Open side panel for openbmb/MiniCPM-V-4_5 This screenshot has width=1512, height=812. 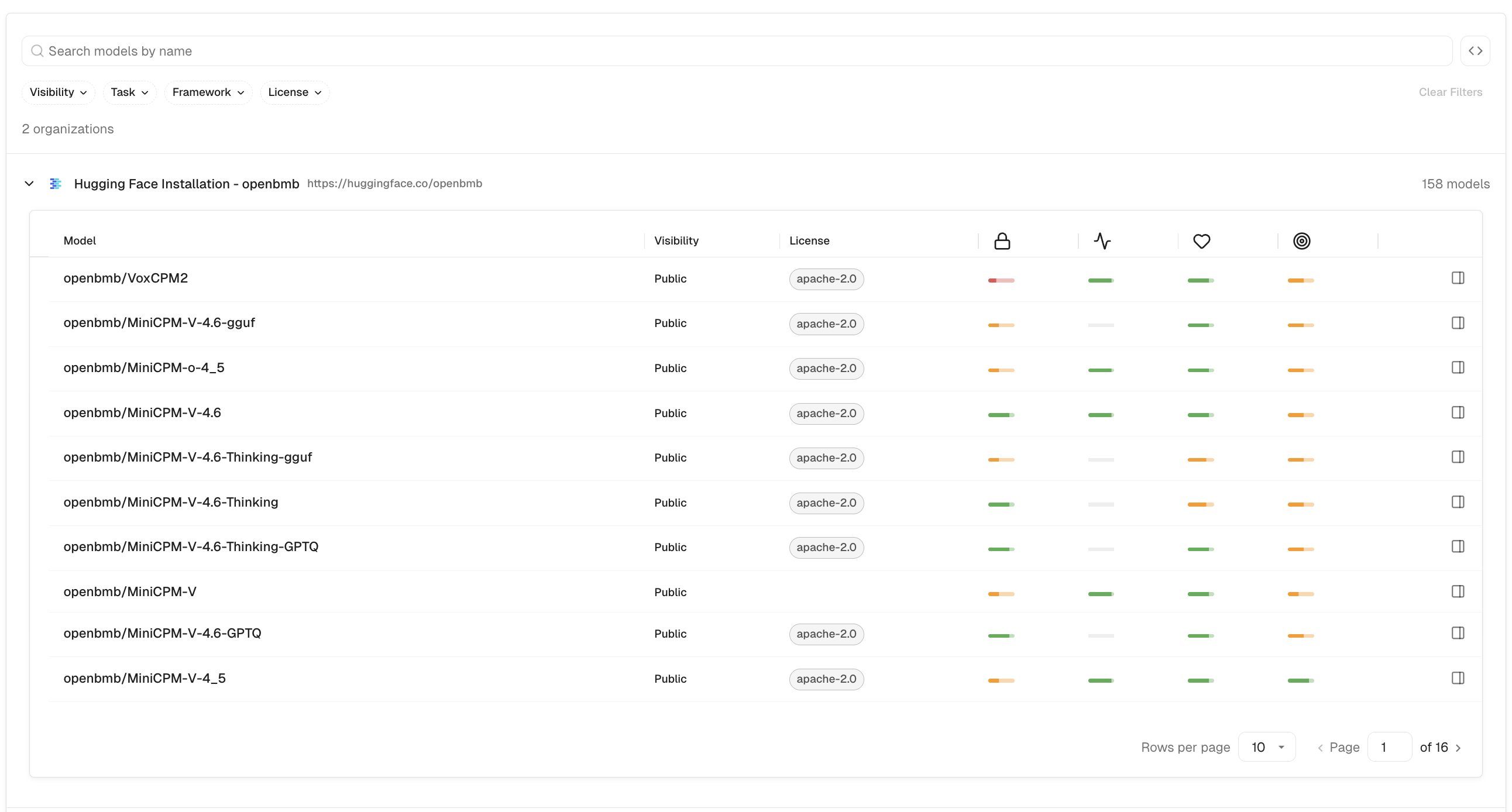(x=1458, y=678)
